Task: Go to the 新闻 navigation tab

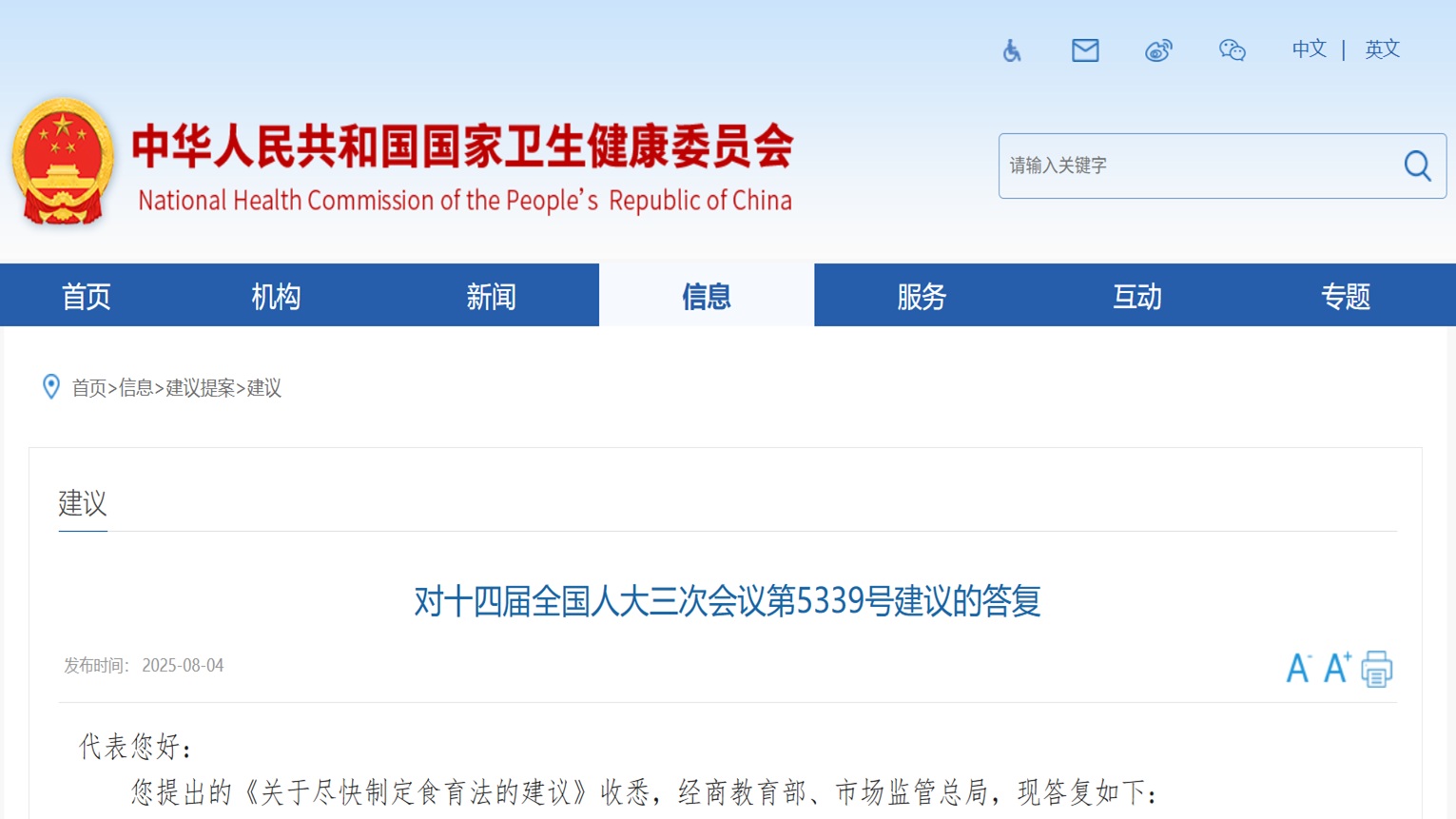Action: [x=491, y=297]
